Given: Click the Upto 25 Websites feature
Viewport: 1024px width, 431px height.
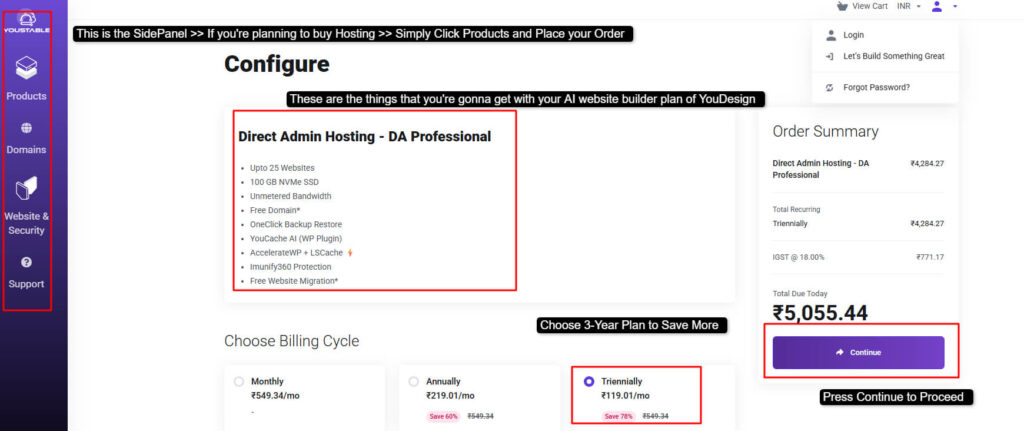Looking at the screenshot, I should [282, 168].
